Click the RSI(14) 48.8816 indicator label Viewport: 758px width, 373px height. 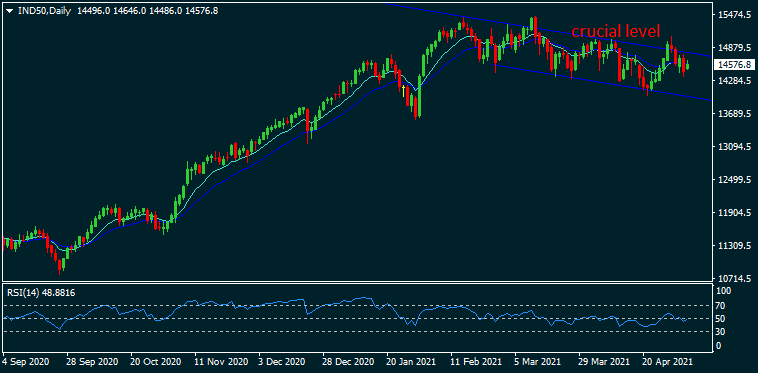[40, 292]
